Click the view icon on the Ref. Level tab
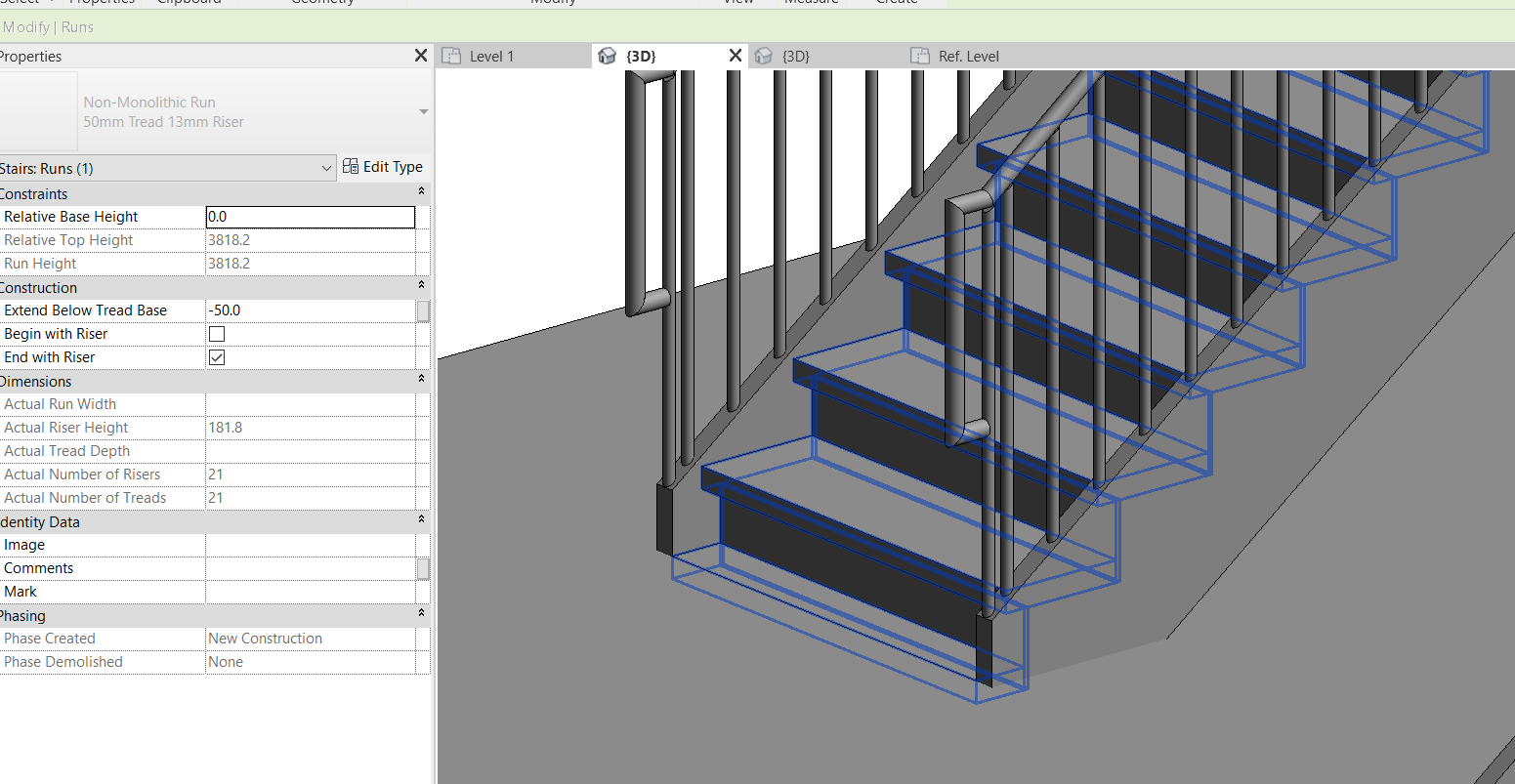 pos(920,56)
